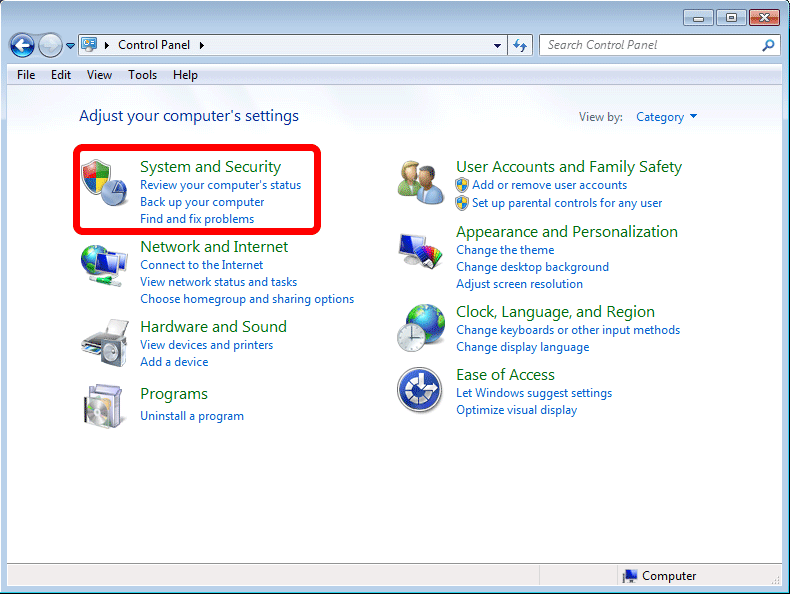Click Optimize visual display
The height and width of the screenshot is (594, 790).
point(516,410)
